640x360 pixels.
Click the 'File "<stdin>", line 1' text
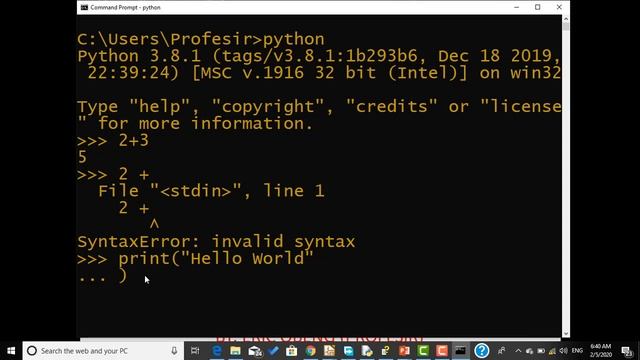tap(211, 191)
